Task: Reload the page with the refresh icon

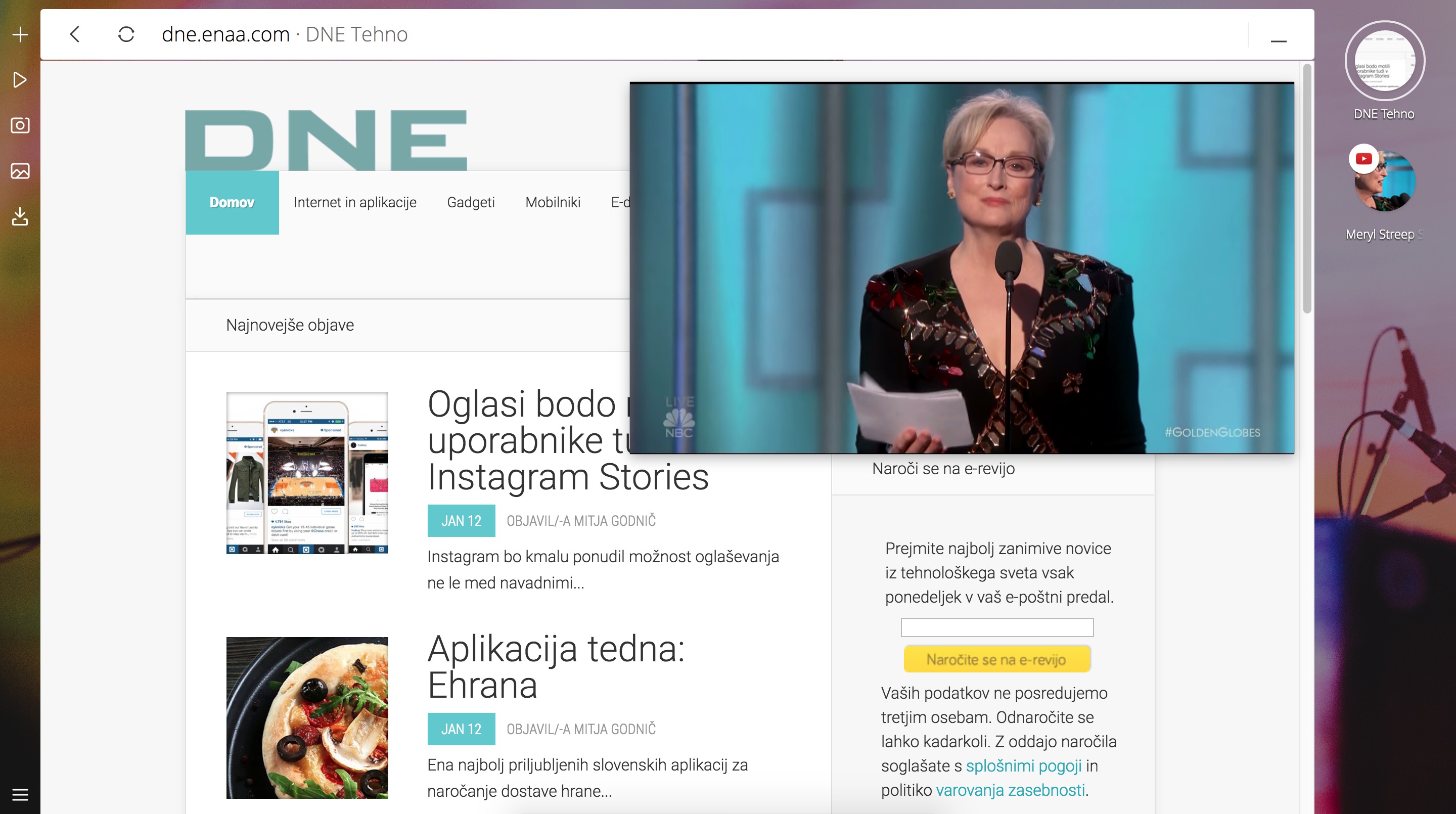Action: (126, 34)
